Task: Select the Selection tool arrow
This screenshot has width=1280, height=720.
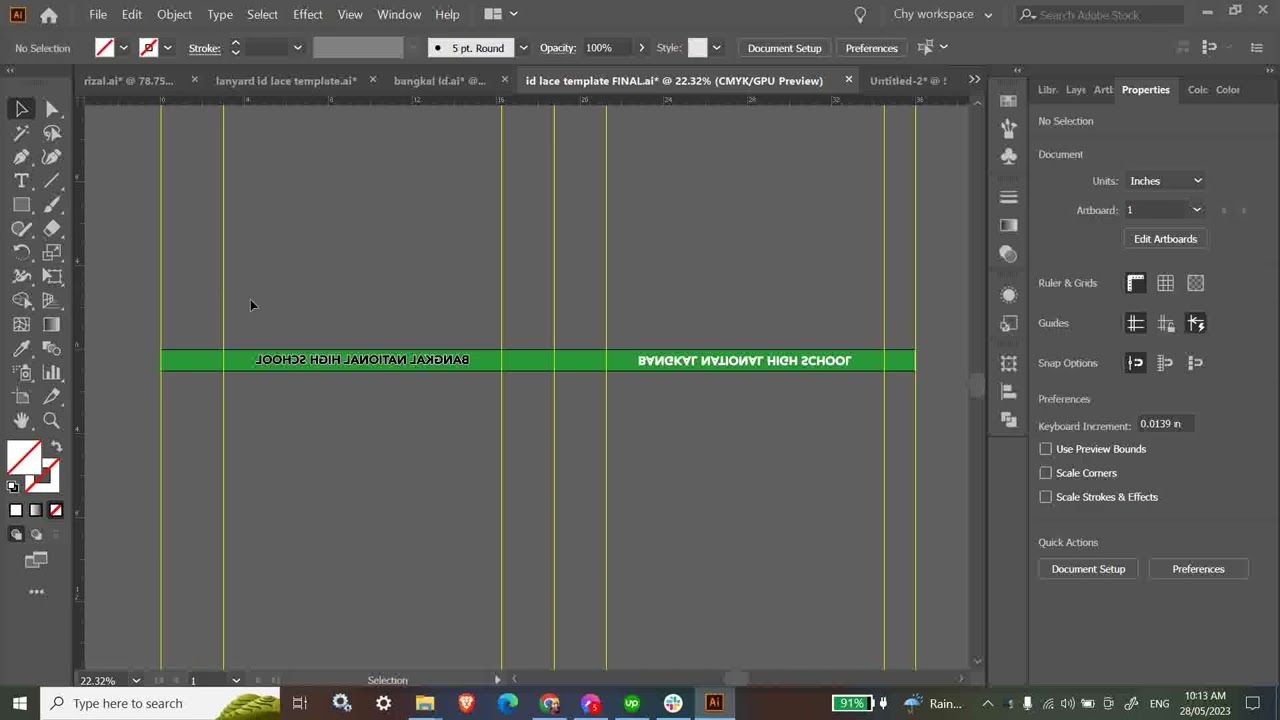Action: click(21, 108)
